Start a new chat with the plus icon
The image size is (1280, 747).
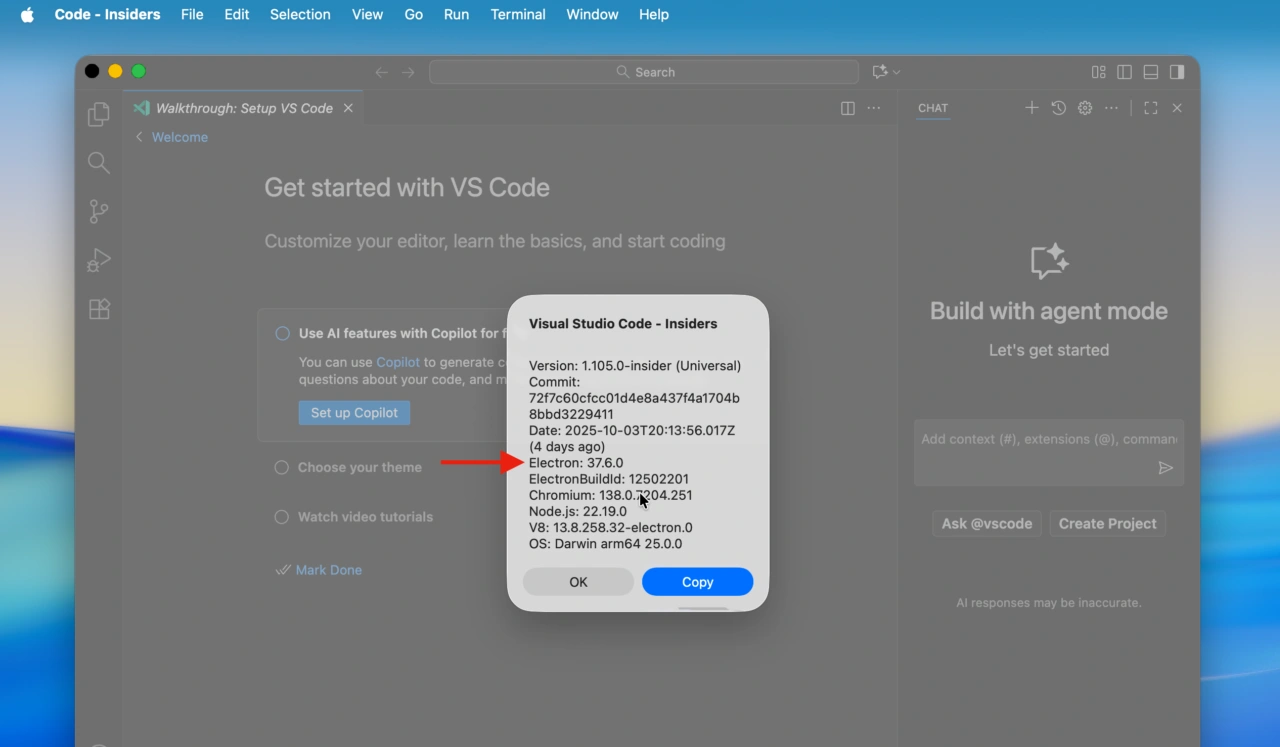[1032, 108]
